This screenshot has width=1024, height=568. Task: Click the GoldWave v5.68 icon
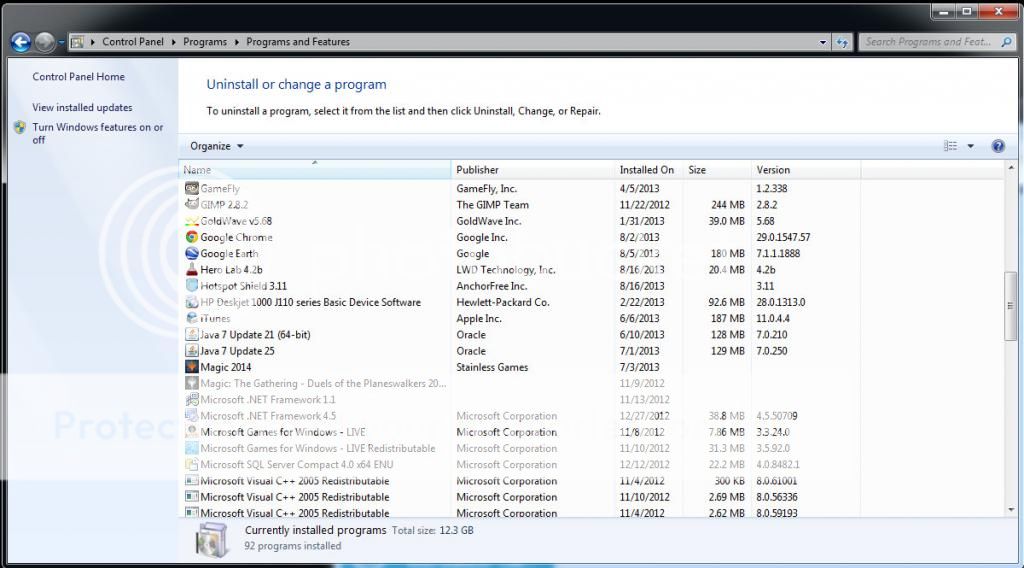click(191, 221)
